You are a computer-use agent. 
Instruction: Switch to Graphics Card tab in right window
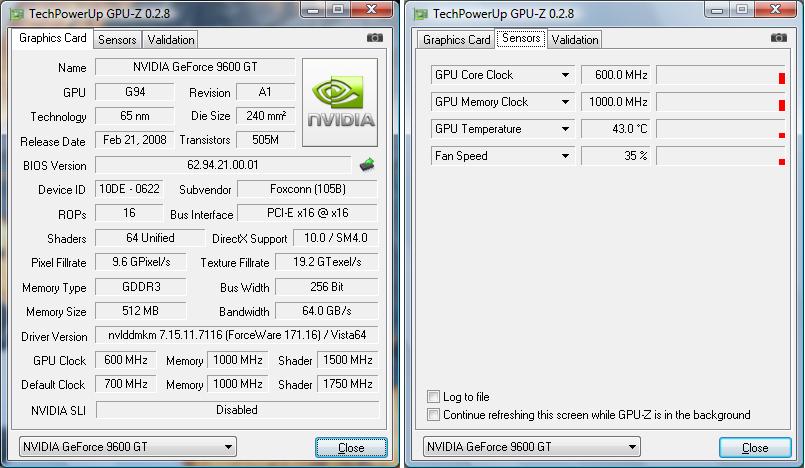click(456, 40)
